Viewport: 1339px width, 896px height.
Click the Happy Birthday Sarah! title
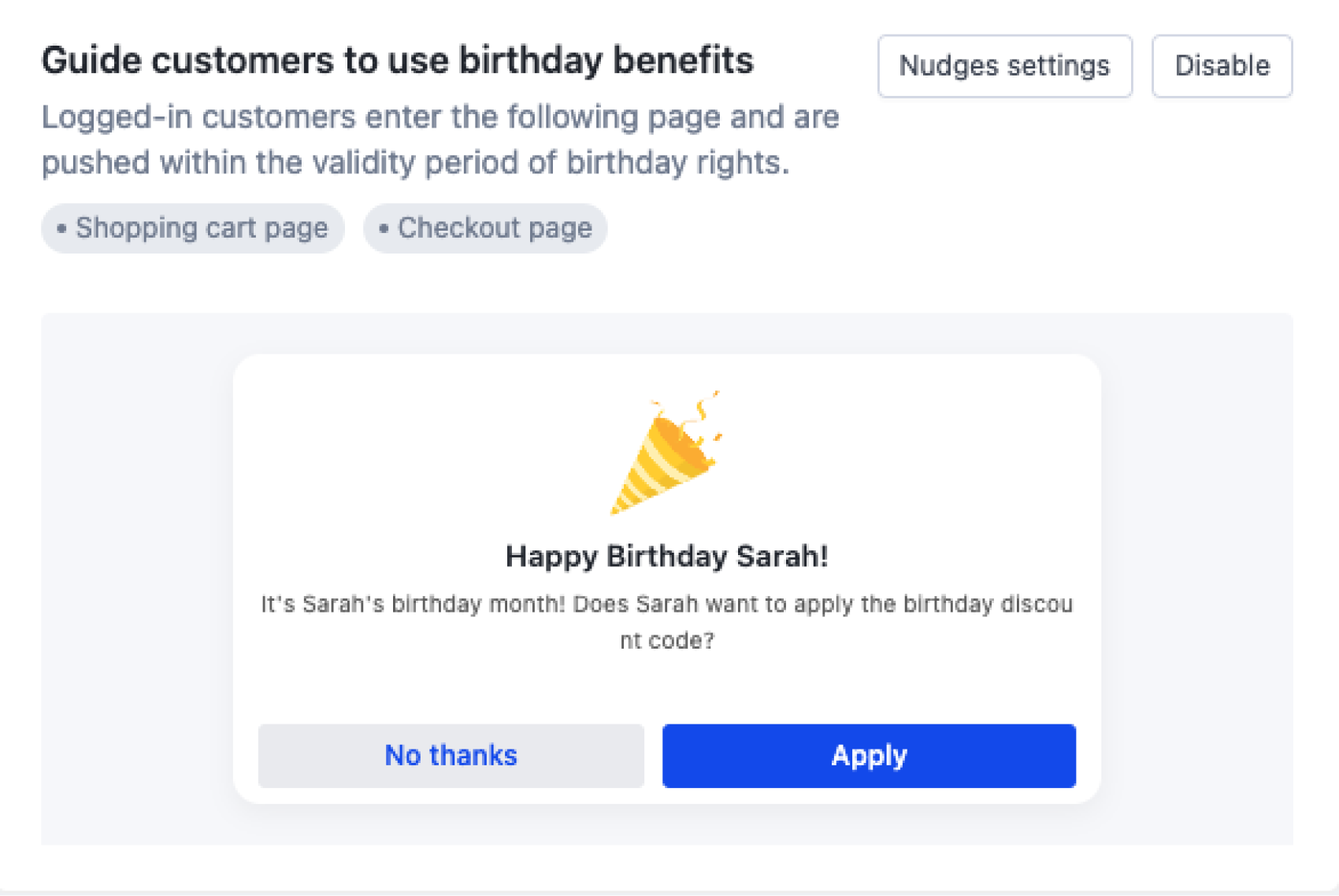(x=666, y=556)
